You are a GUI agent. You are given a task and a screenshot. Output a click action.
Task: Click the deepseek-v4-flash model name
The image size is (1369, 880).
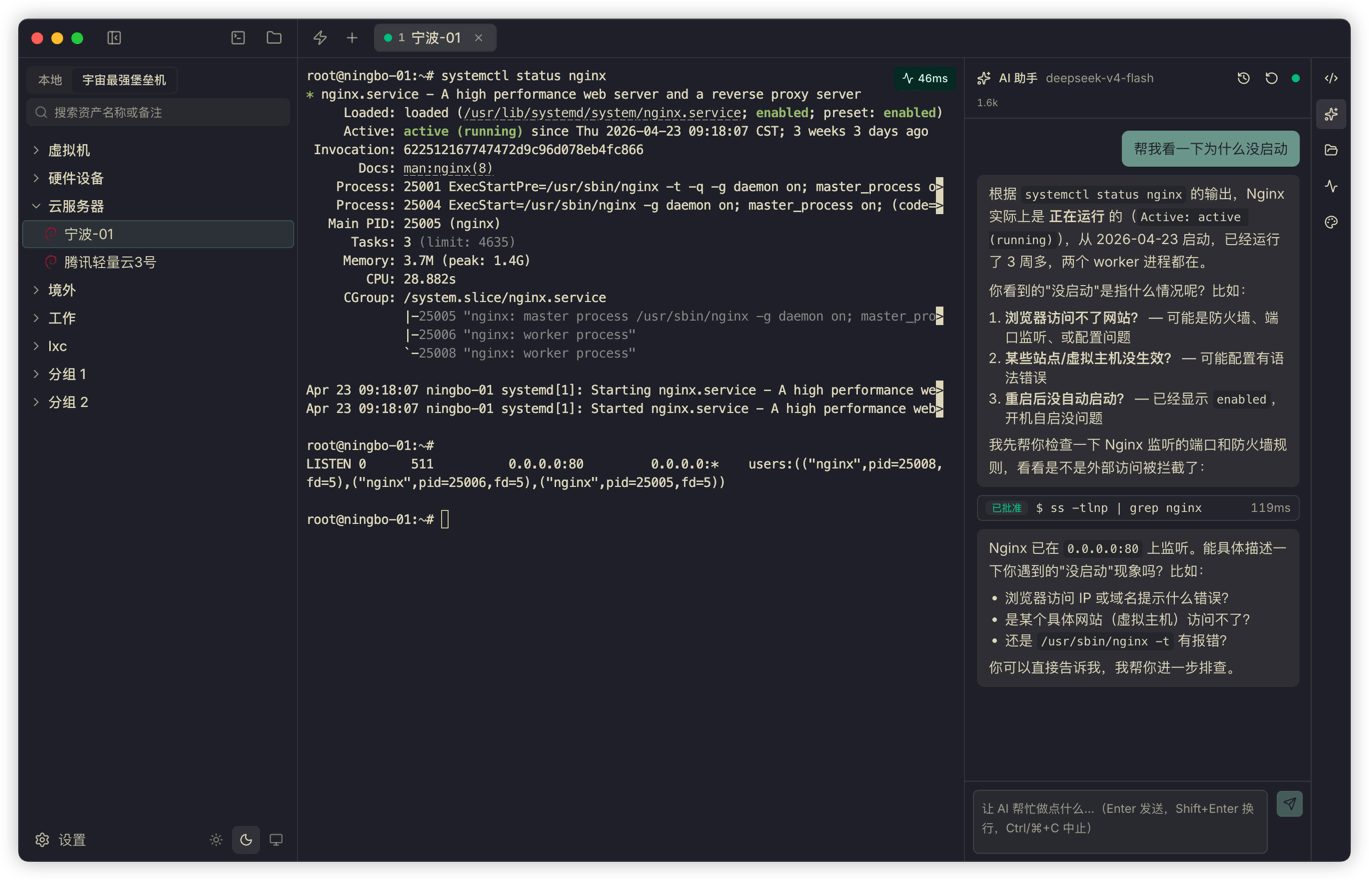(x=1100, y=78)
